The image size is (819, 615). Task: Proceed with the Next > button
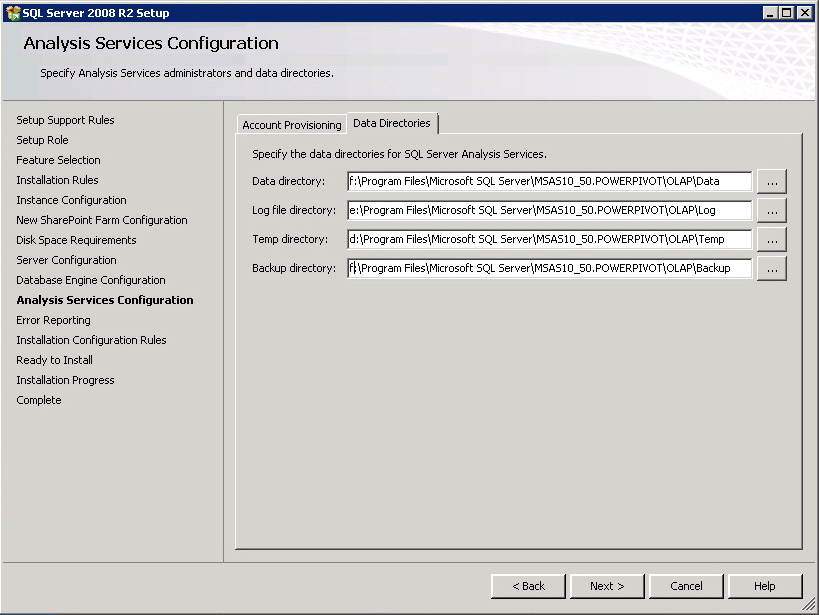(607, 586)
